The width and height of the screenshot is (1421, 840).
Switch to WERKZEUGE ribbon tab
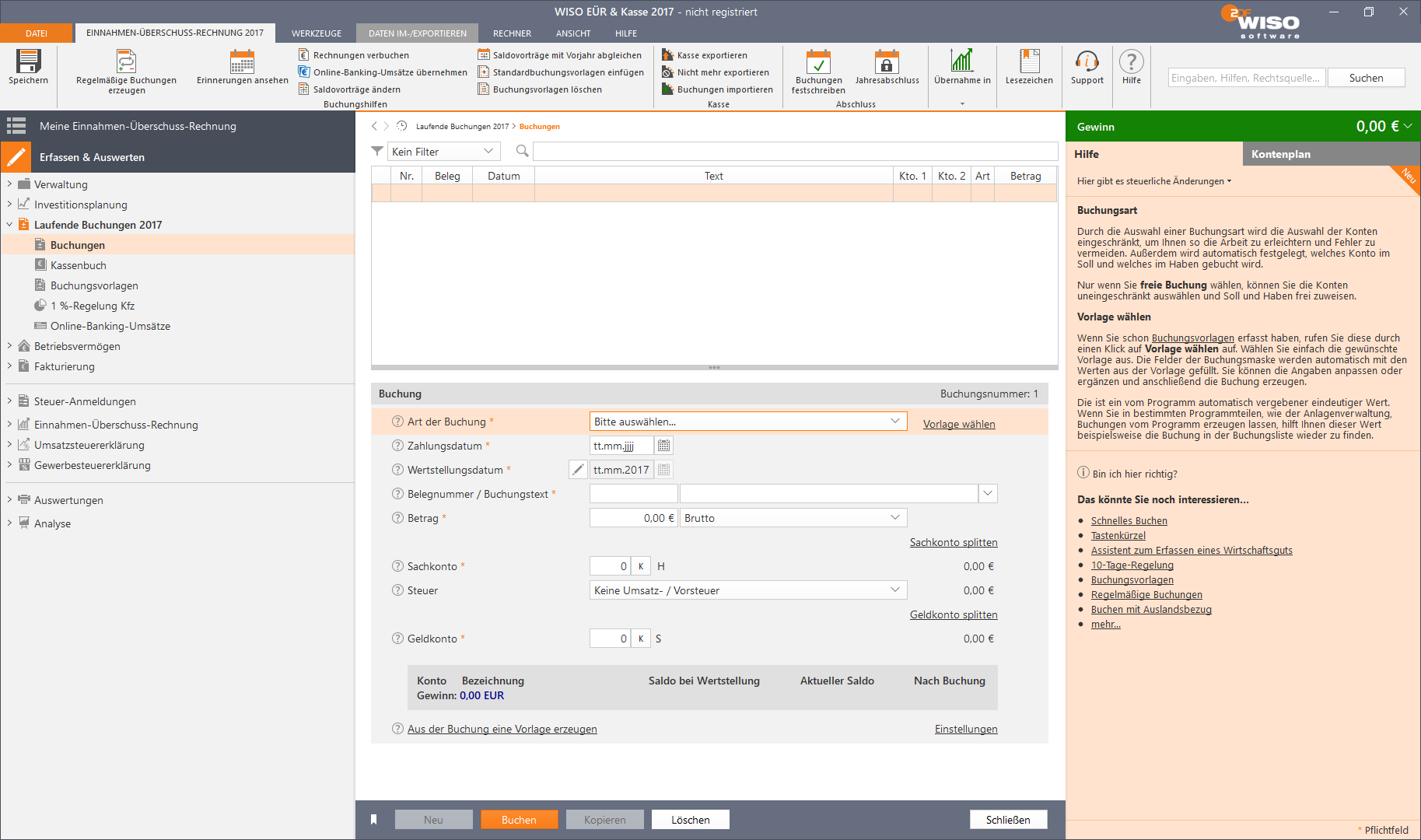(317, 33)
